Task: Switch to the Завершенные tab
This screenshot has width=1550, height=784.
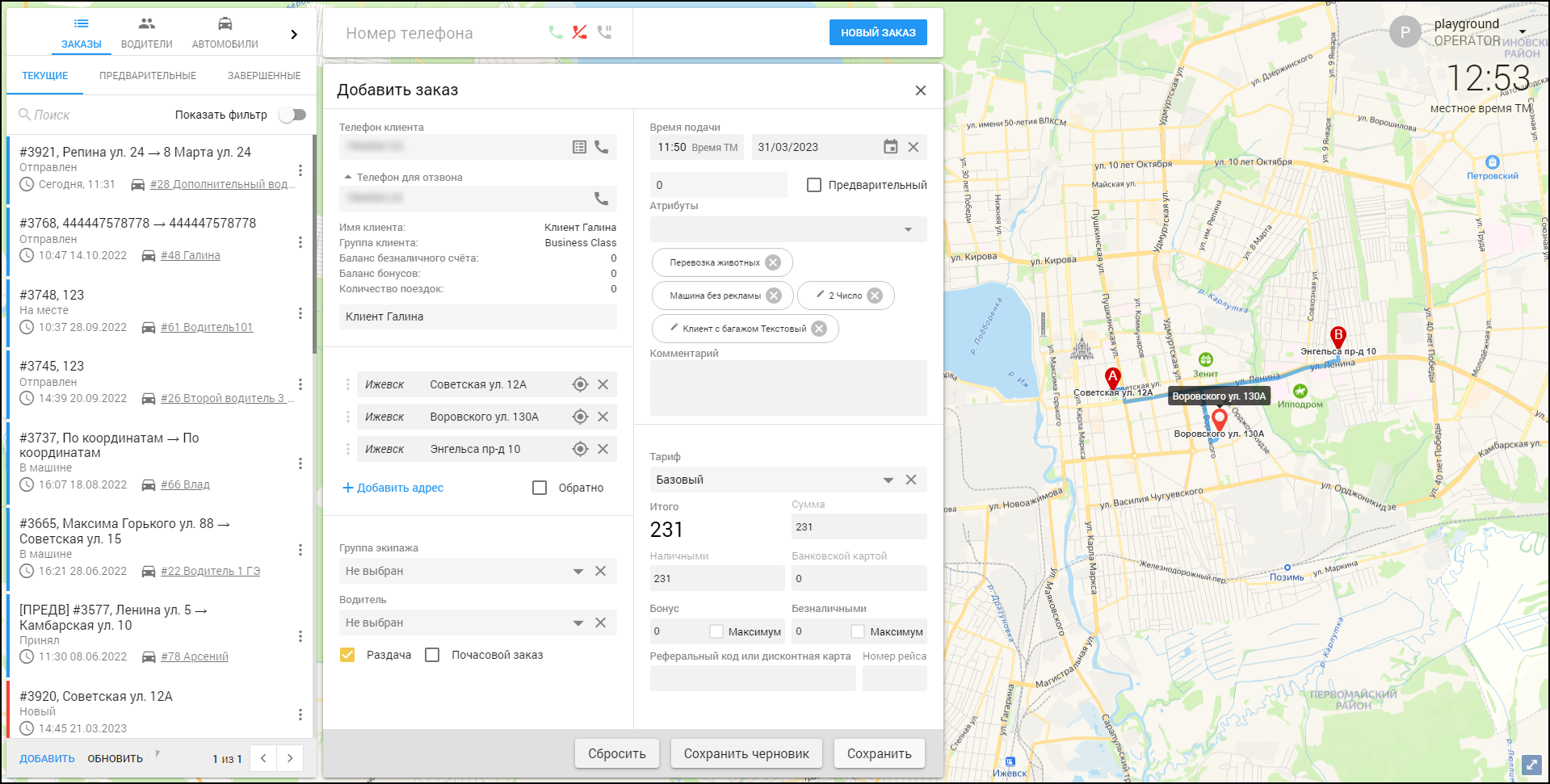Action: [x=264, y=76]
